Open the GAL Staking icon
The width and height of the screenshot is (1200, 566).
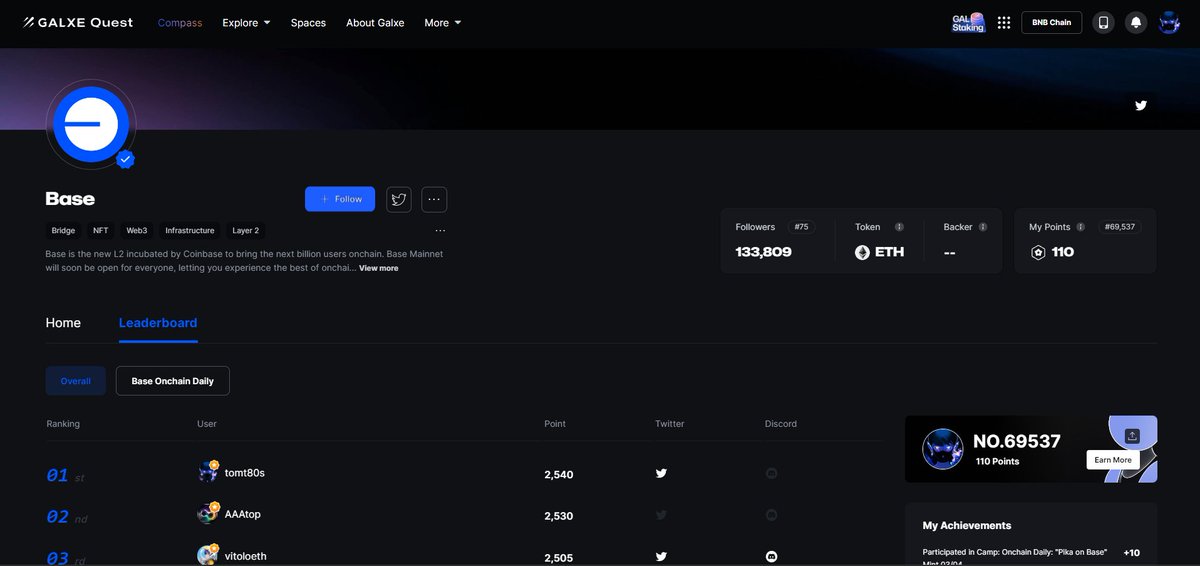(x=968, y=22)
